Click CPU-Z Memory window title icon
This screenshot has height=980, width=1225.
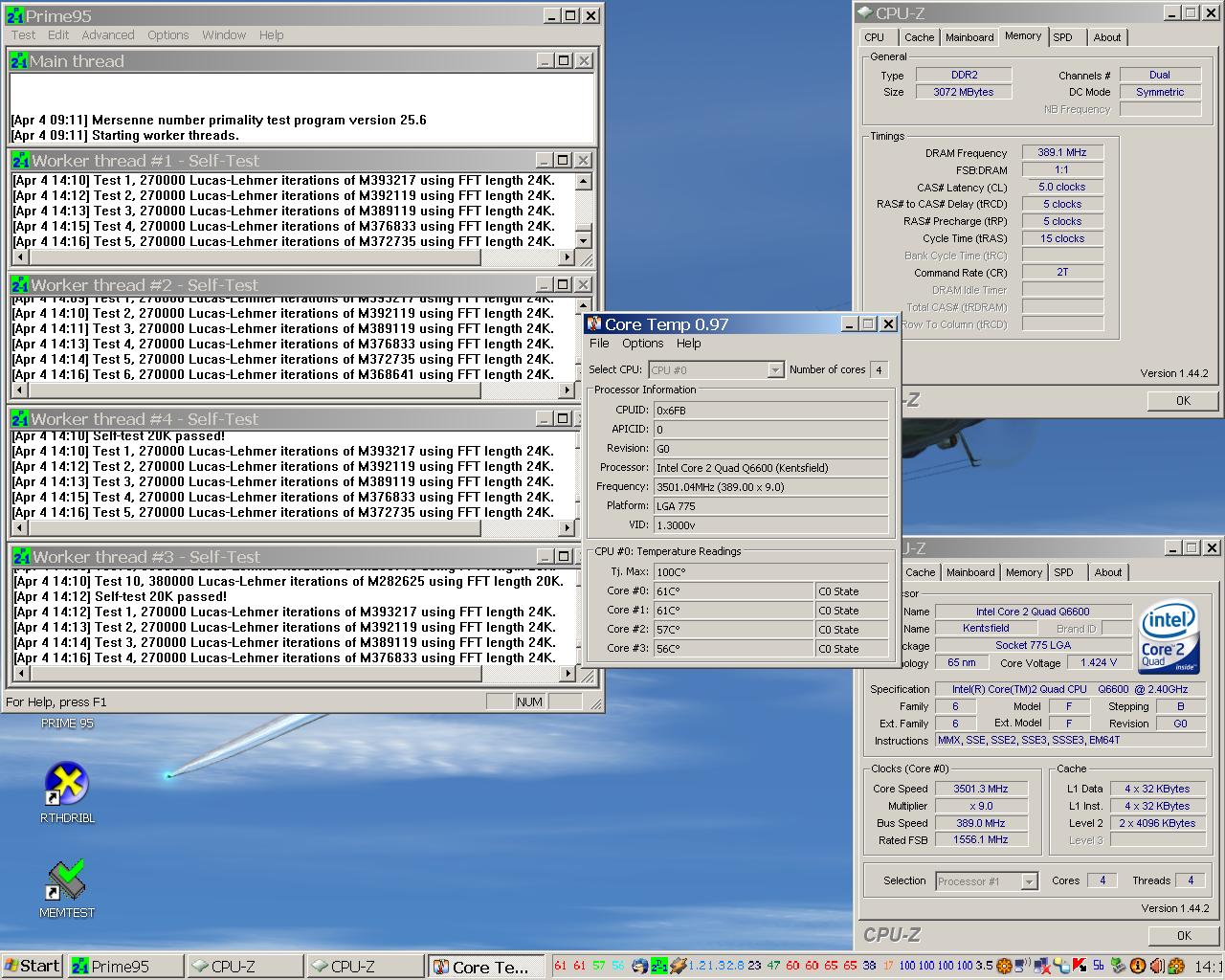click(x=865, y=13)
